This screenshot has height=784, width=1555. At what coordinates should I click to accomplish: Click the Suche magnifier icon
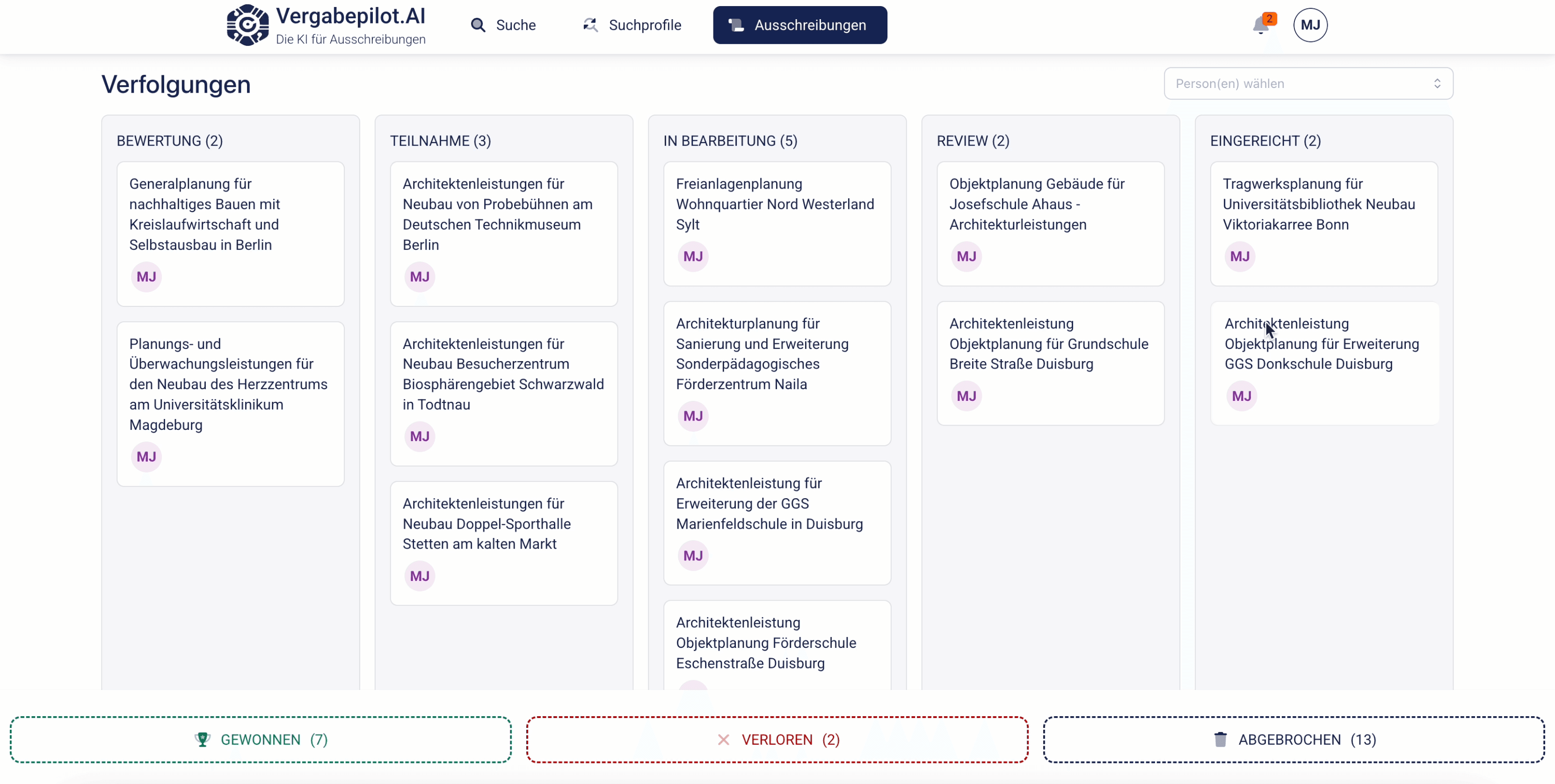478,25
